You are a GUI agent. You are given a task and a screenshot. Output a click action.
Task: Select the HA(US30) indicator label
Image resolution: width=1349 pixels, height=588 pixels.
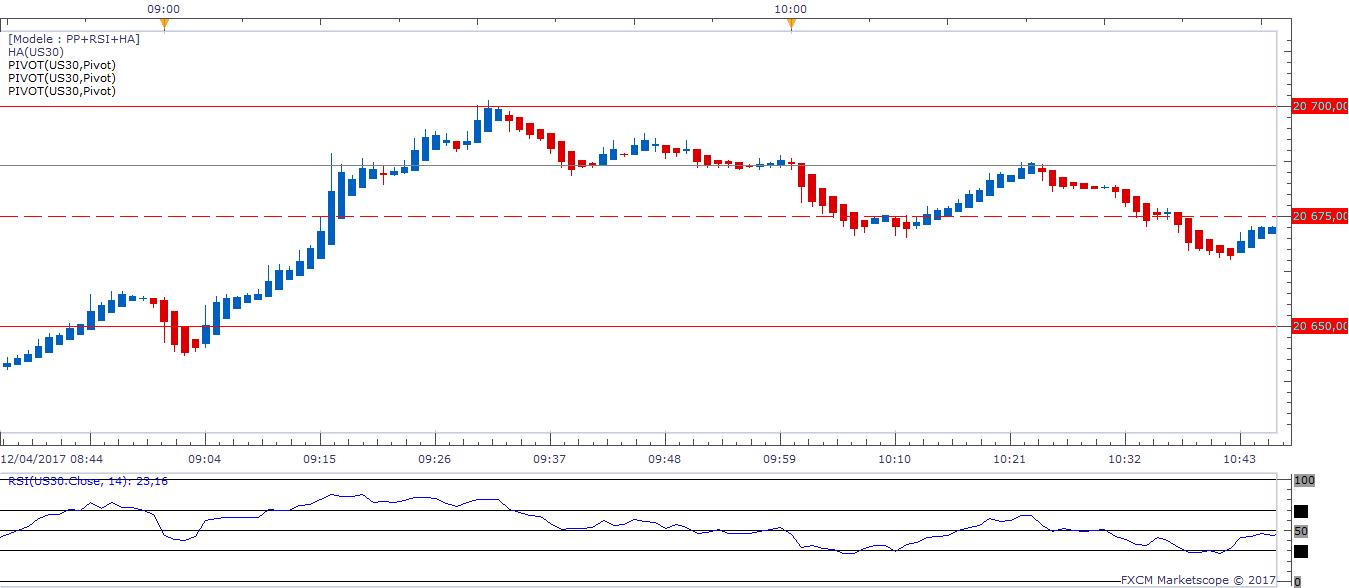tap(36, 52)
